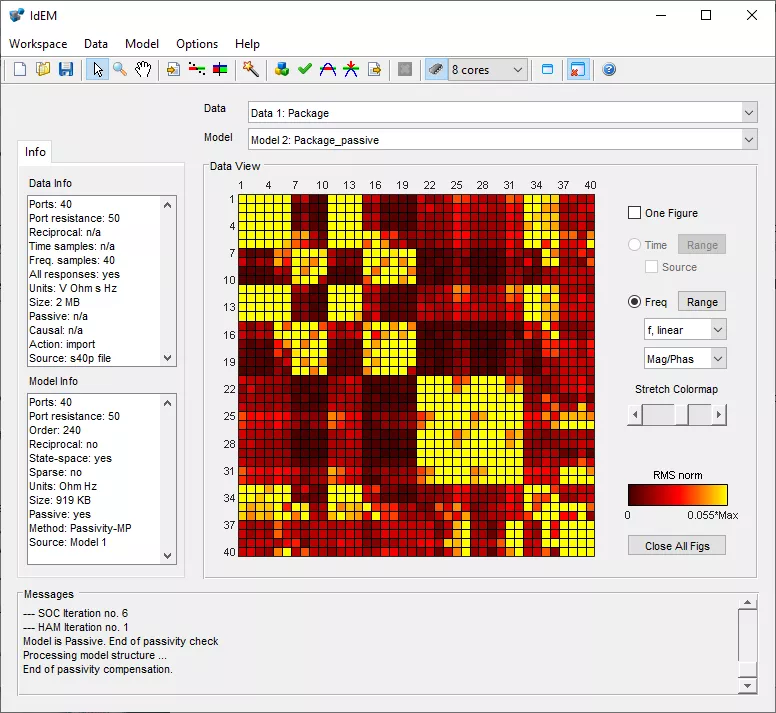
Task: Toggle the Source checkbox
Action: (x=652, y=267)
